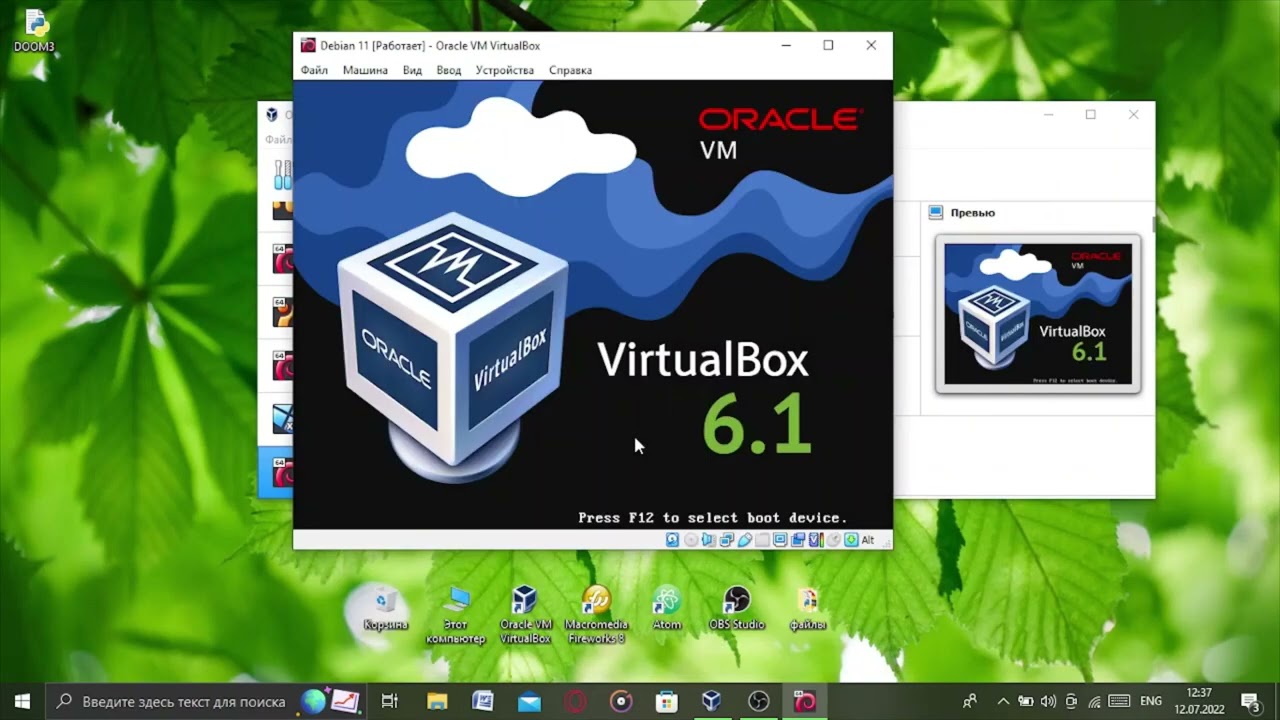The image size is (1280, 720).
Task: Click the mouse integration indicator in VM status bar
Action: point(834,540)
